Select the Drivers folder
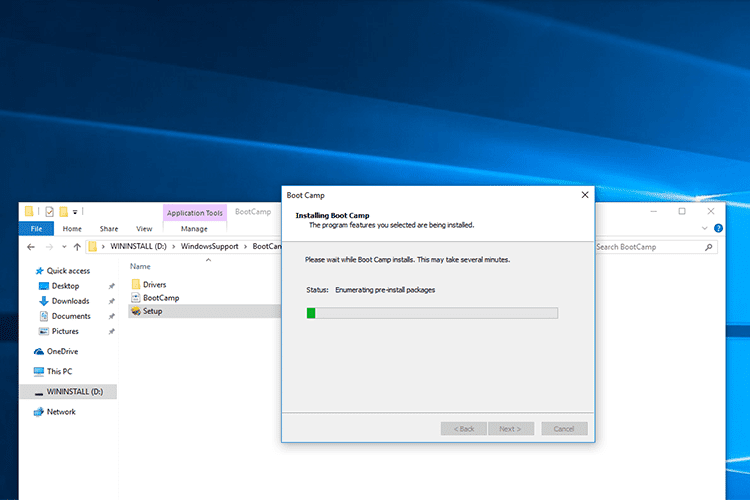This screenshot has width=750, height=500. (154, 285)
